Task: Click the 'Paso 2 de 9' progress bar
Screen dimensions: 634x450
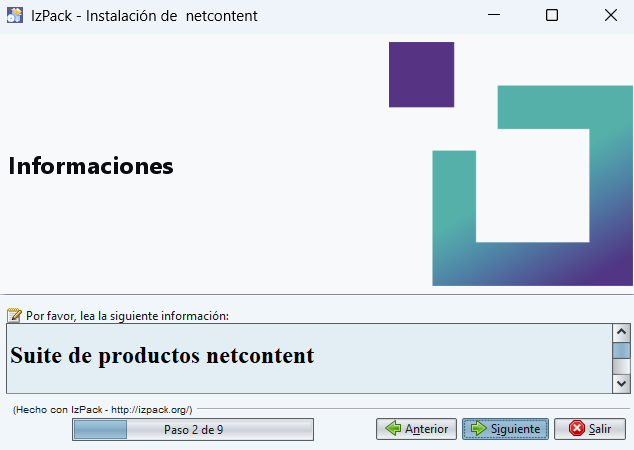Action: [x=193, y=429]
